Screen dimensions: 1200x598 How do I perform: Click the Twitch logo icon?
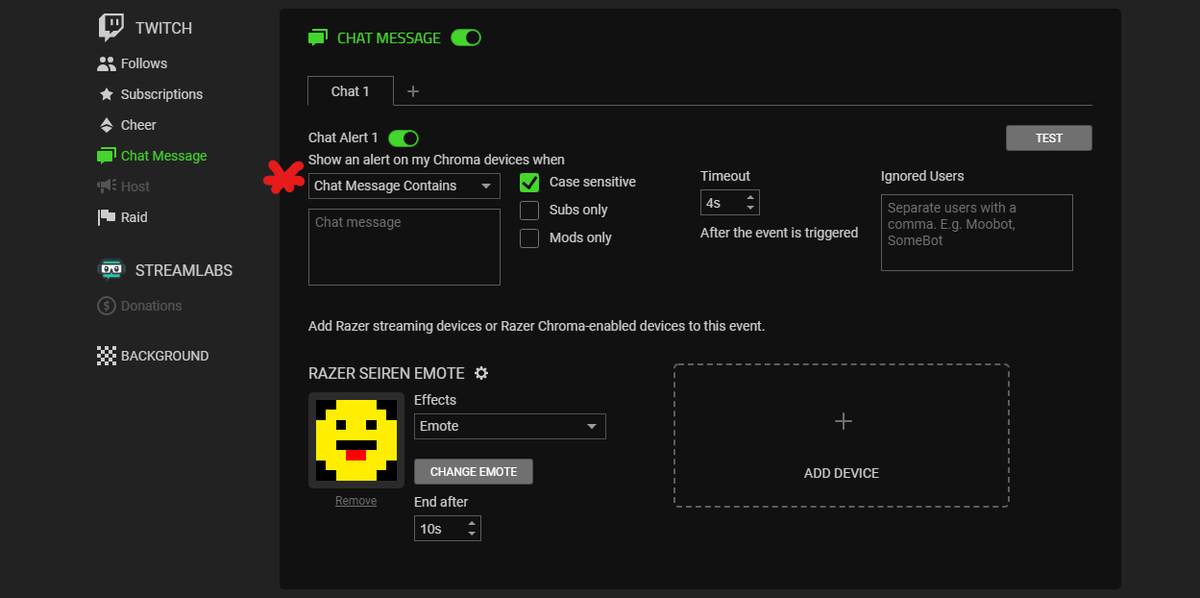pos(111,27)
